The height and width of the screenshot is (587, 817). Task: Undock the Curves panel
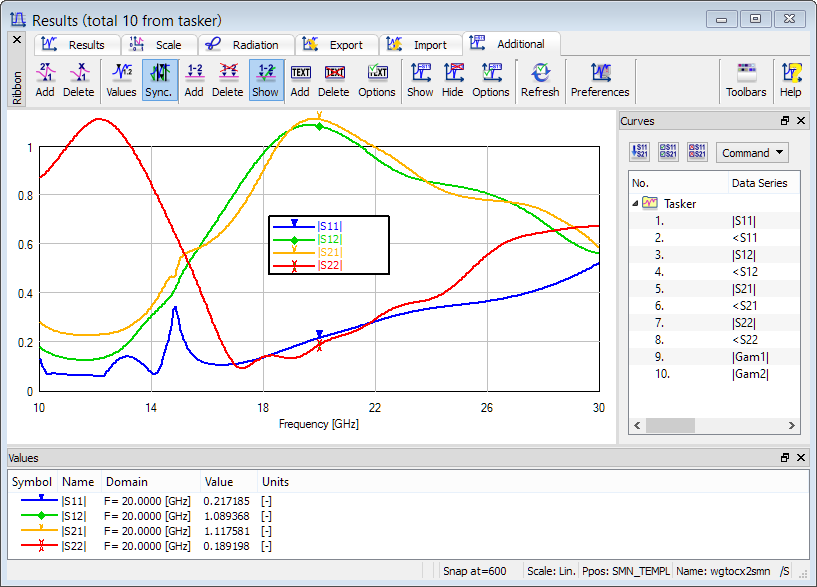click(785, 121)
